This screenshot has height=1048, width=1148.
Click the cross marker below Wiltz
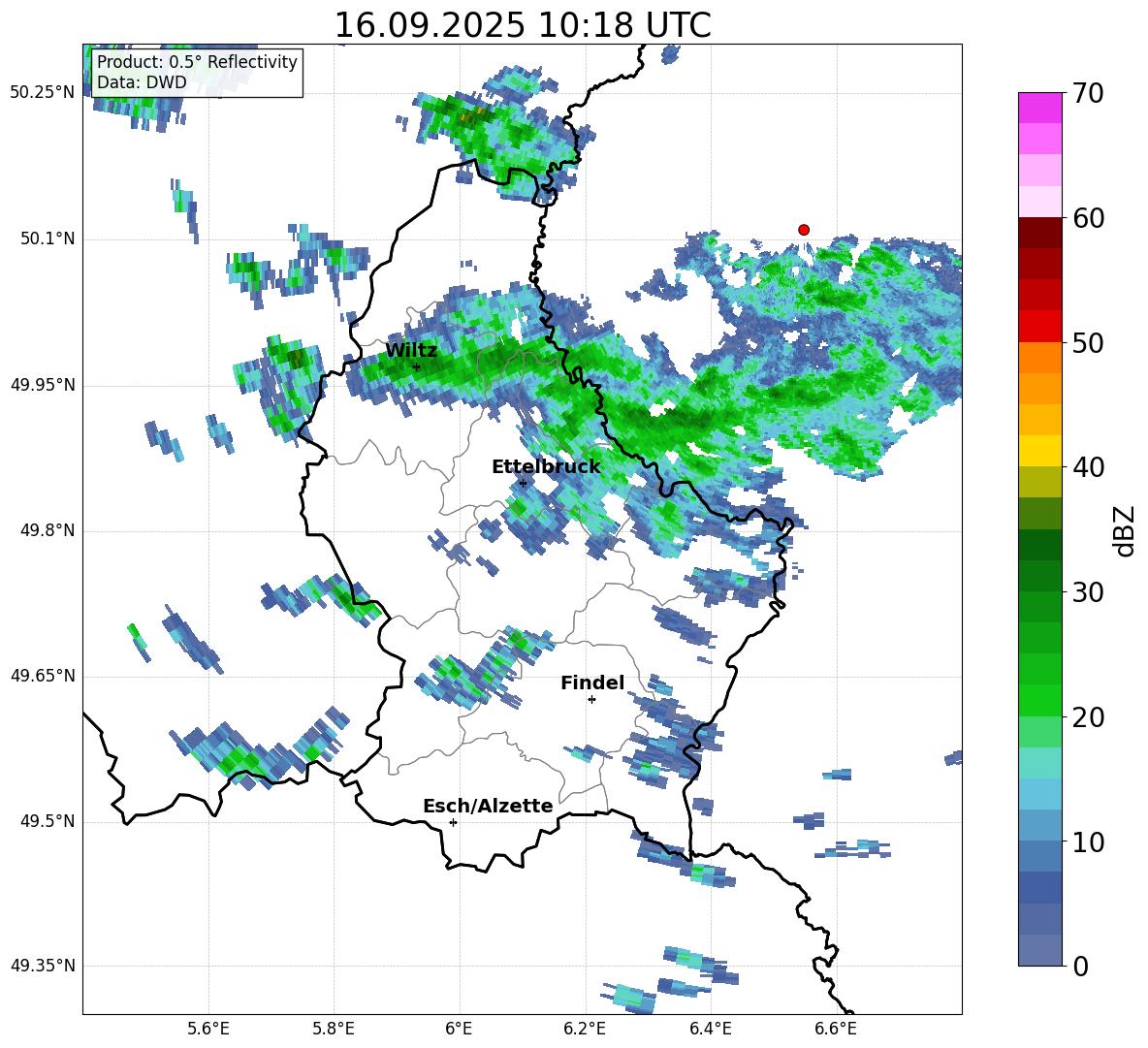(x=417, y=367)
